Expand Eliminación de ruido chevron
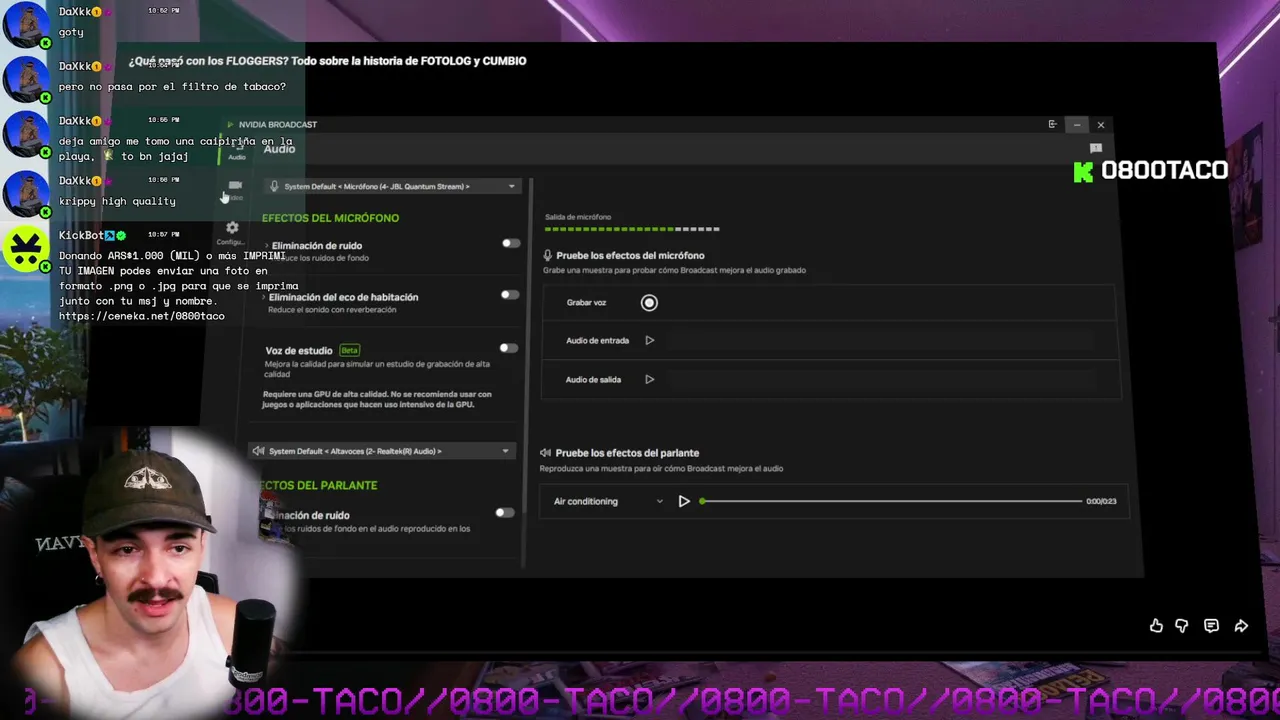 click(x=267, y=246)
